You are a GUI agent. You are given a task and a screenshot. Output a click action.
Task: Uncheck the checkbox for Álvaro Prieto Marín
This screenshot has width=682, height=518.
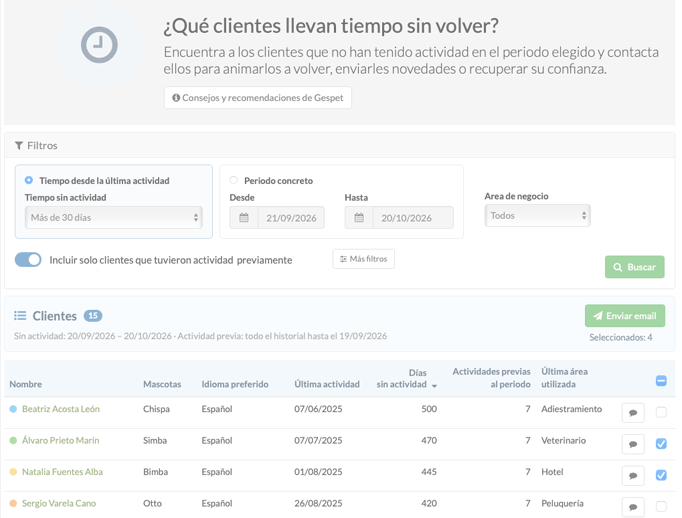click(x=661, y=444)
